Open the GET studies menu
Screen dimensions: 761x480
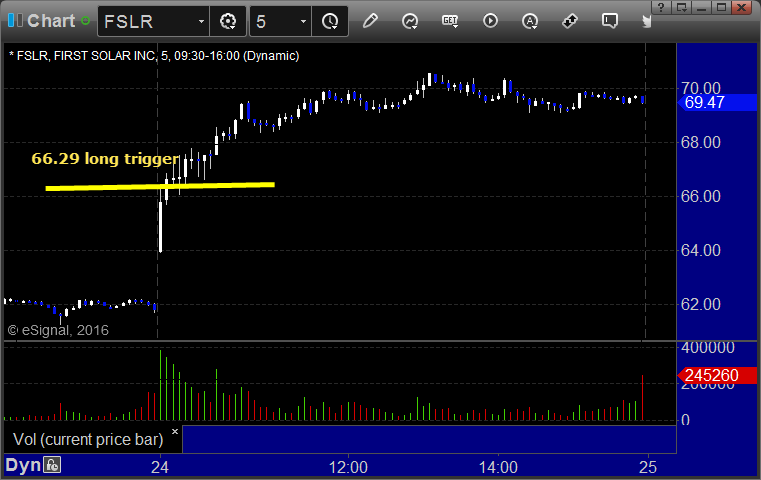[x=450, y=21]
